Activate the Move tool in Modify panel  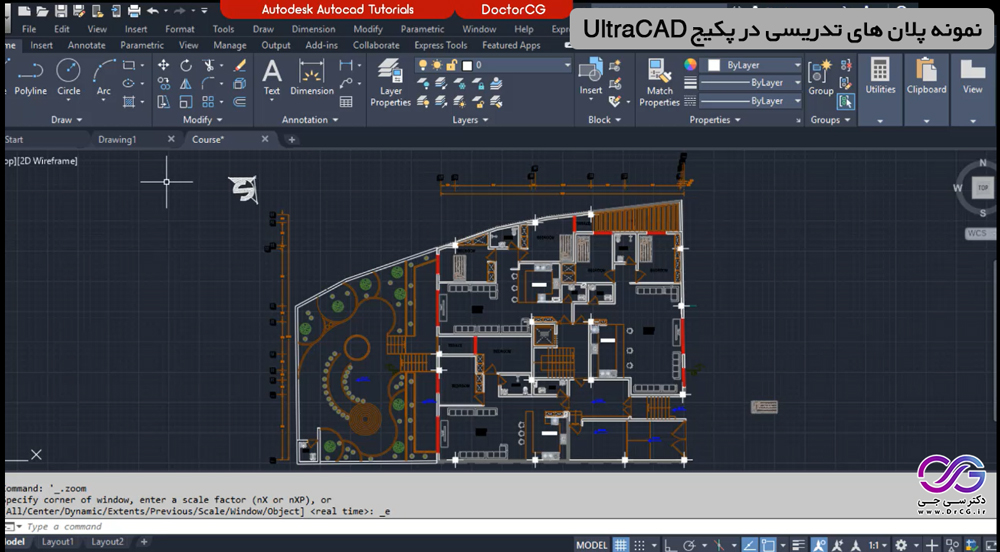164,65
